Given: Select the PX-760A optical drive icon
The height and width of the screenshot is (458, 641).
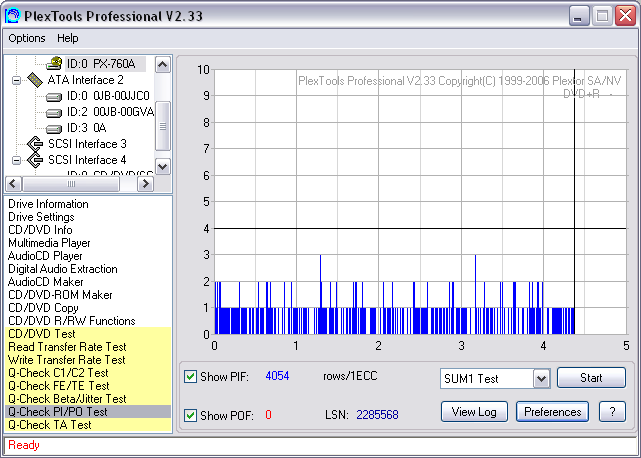Looking at the screenshot, I should point(54,63).
